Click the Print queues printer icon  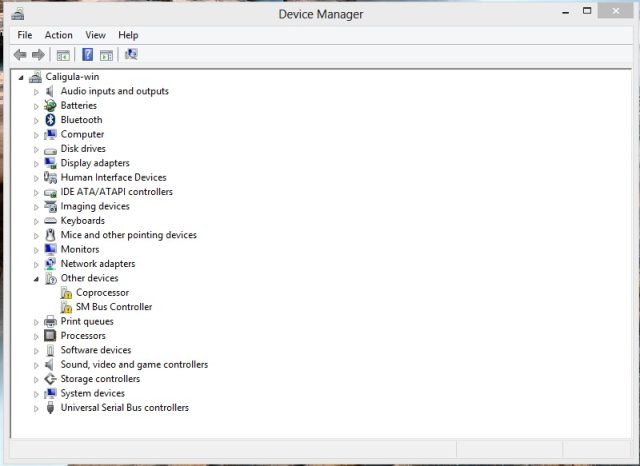click(x=50, y=322)
